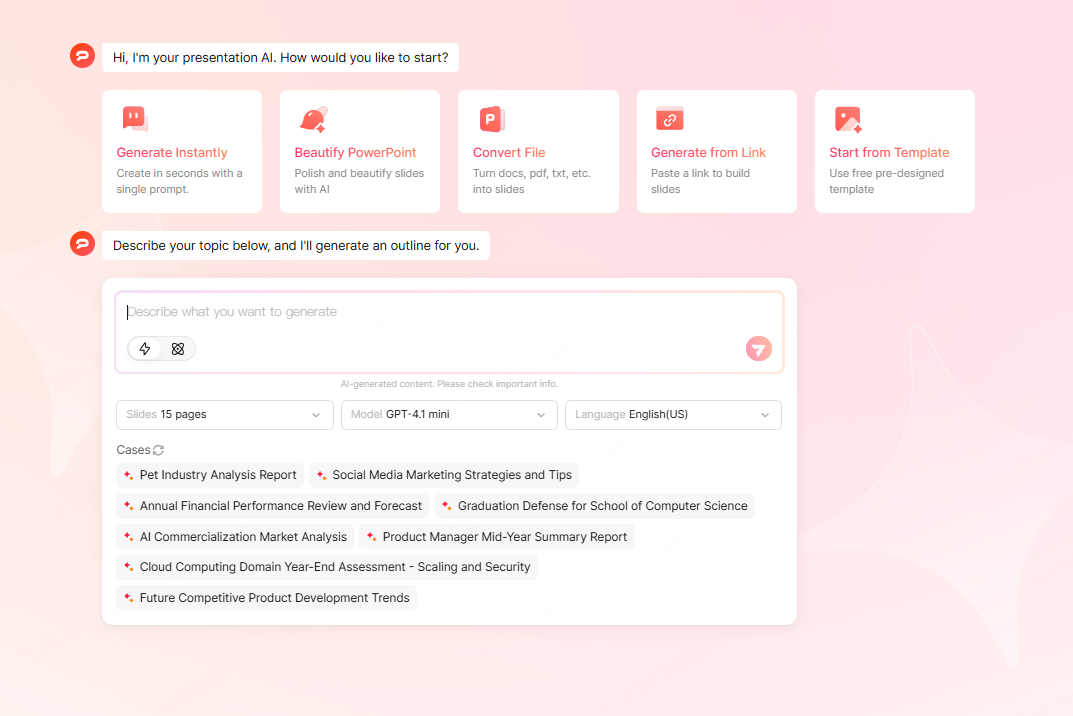The width and height of the screenshot is (1073, 716).
Task: Switch to lightning fast mode toggle
Action: [x=145, y=349]
